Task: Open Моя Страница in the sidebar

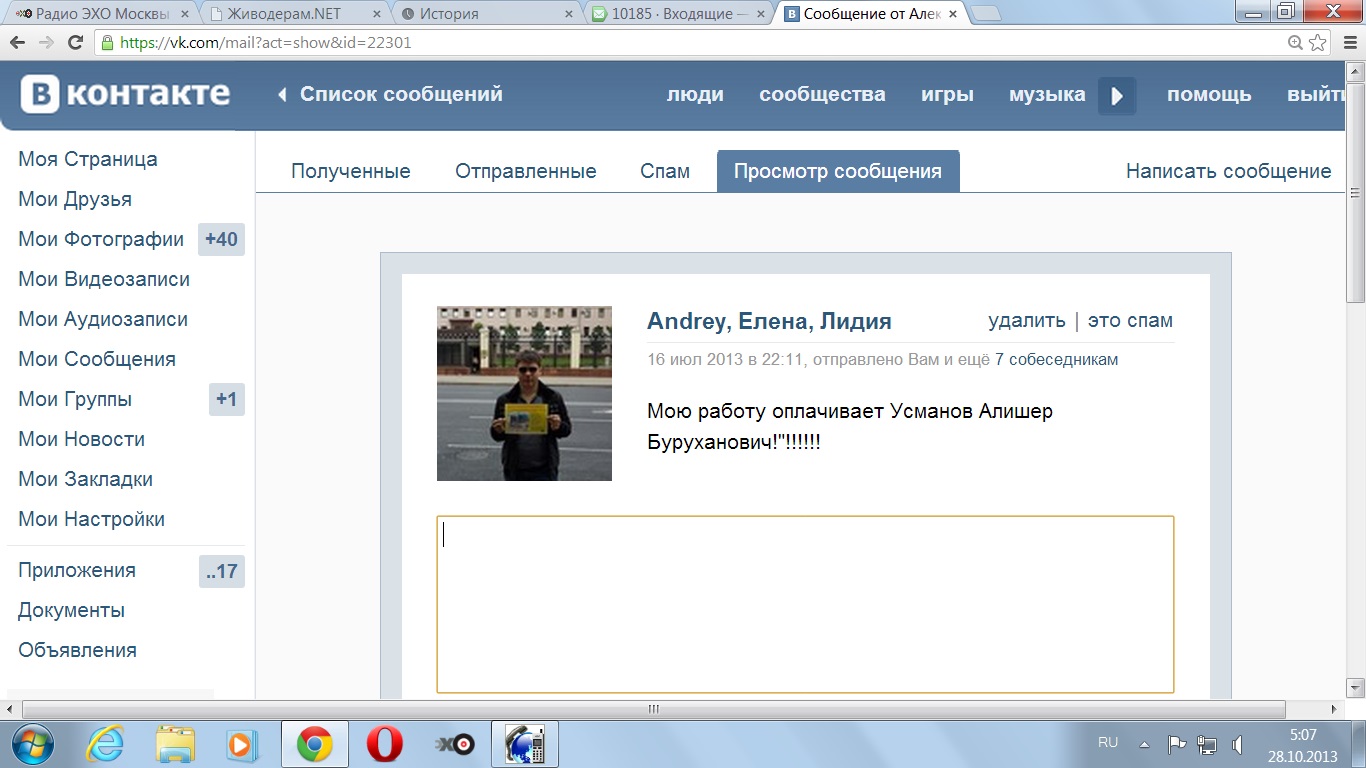Action: click(x=88, y=159)
